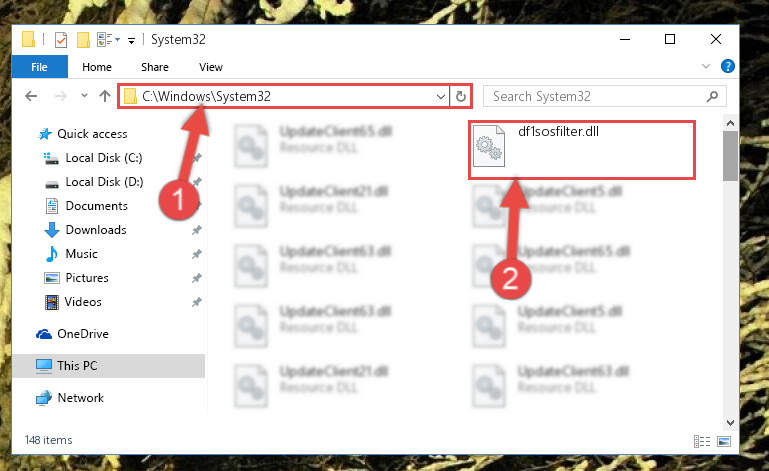Click the search magnifier icon
This screenshot has width=769, height=471.
point(713,96)
